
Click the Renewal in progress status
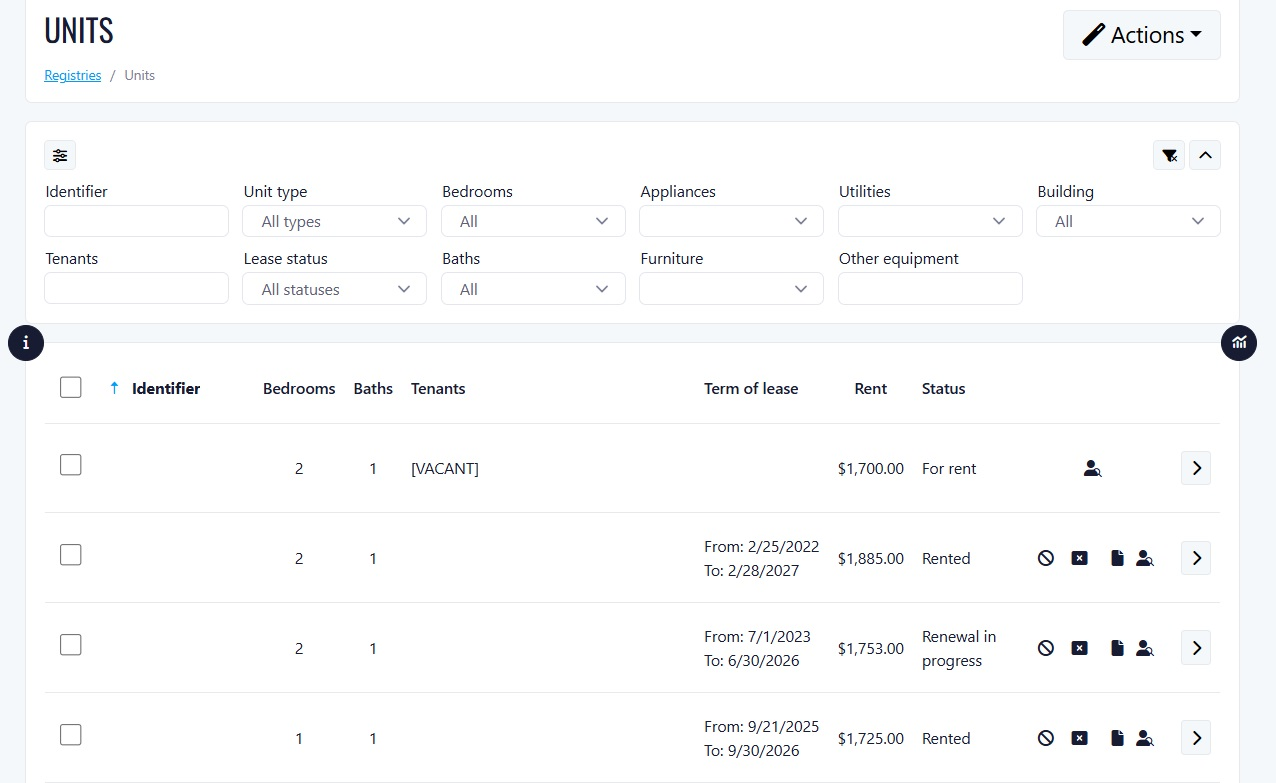pyautogui.click(x=959, y=648)
